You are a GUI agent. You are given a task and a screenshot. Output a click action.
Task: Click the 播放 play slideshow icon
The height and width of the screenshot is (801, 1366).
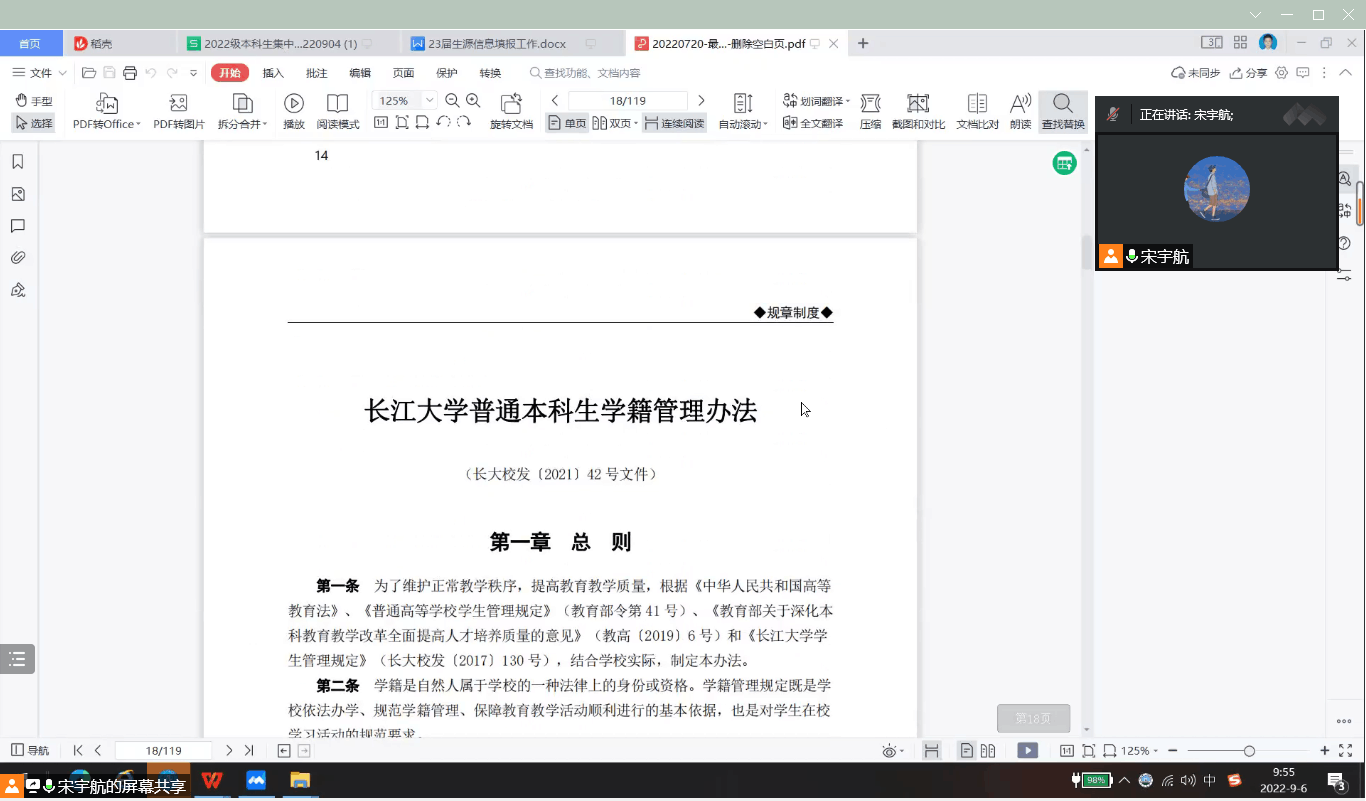pos(294,111)
